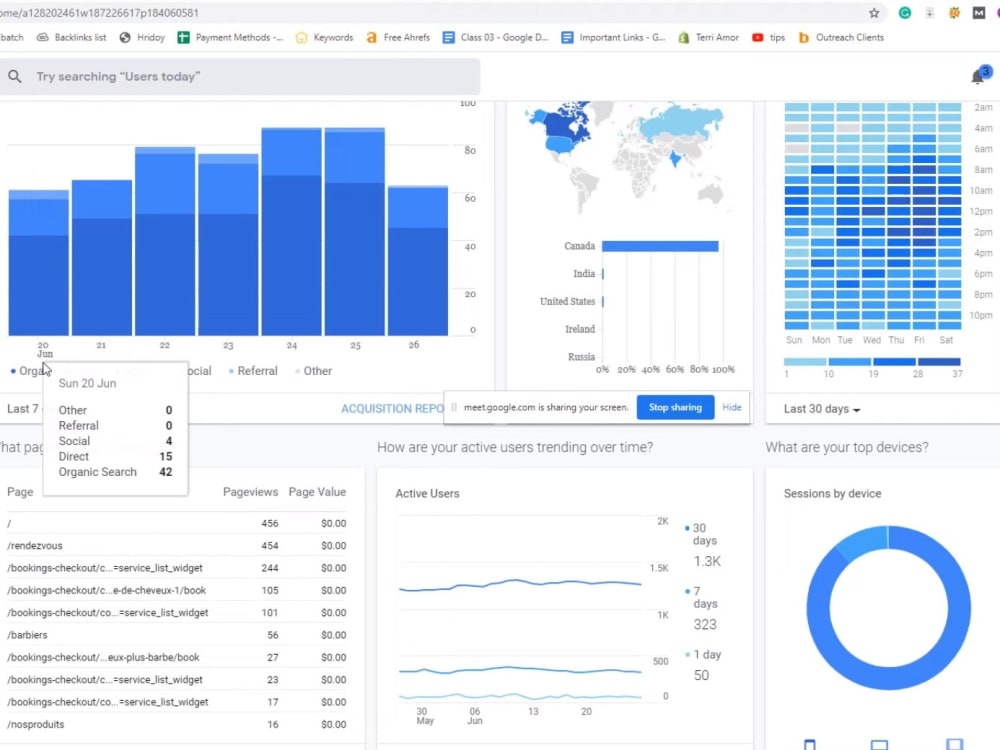The height and width of the screenshot is (750, 1000).
Task: Open the dark M extension icon
Action: point(978,13)
